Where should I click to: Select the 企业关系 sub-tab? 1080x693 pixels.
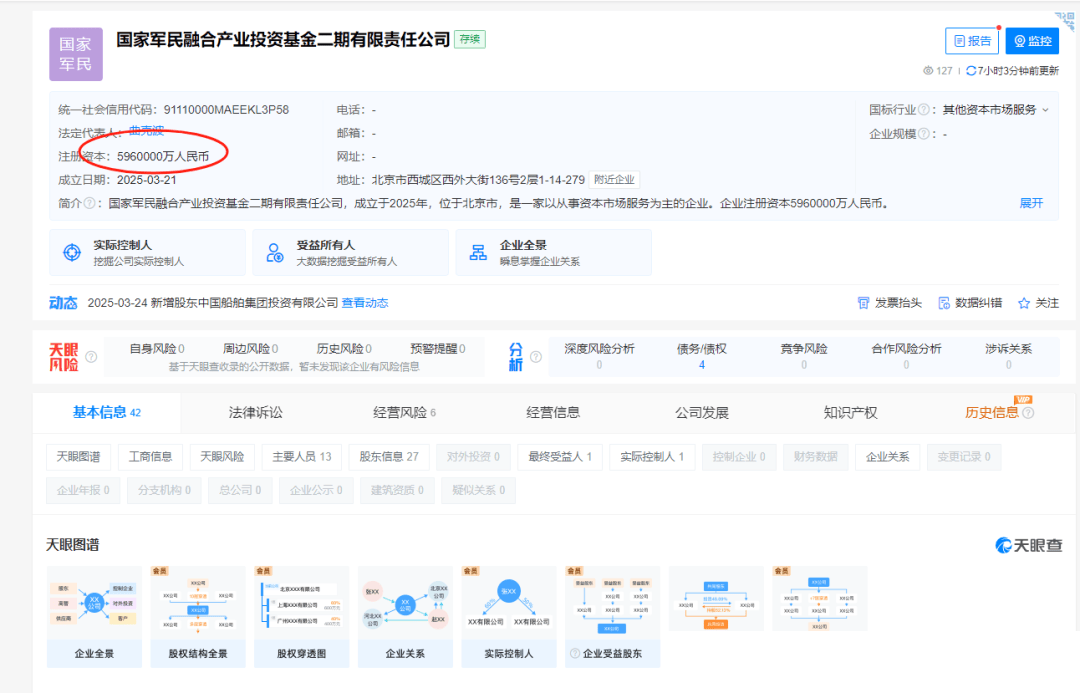(887, 457)
